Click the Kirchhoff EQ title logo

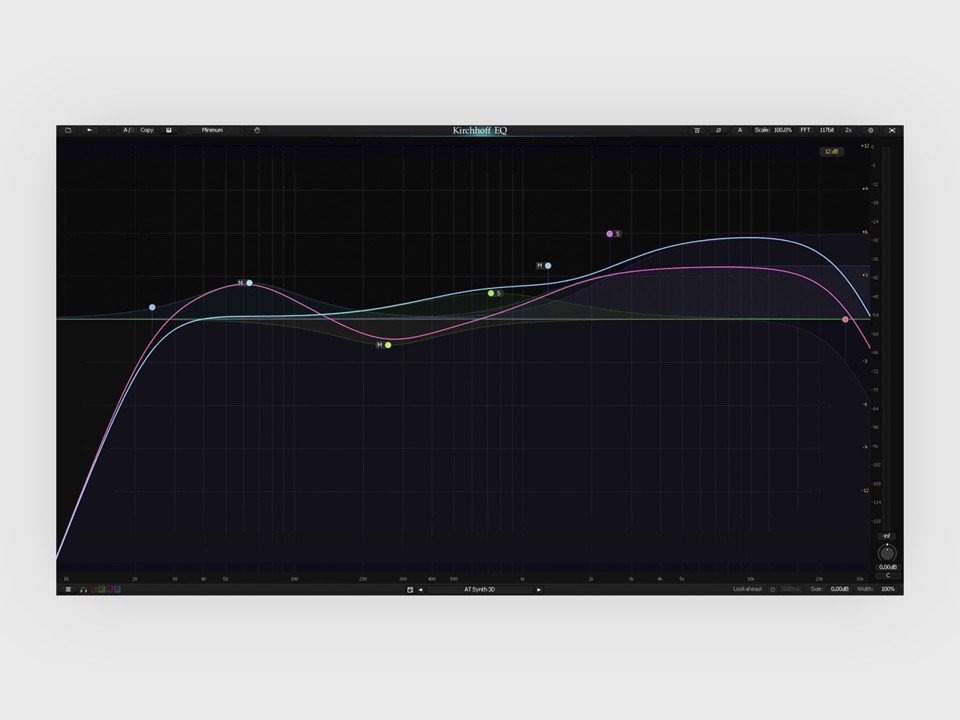click(480, 130)
